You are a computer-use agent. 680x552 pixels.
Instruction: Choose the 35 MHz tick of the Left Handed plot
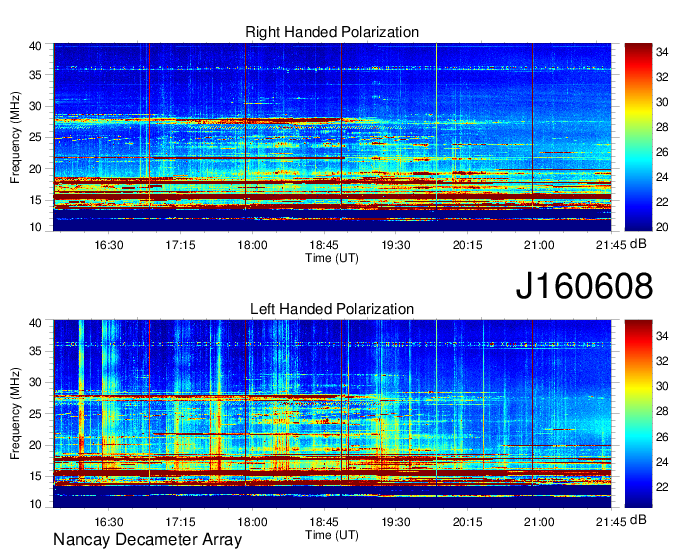[x=35, y=351]
